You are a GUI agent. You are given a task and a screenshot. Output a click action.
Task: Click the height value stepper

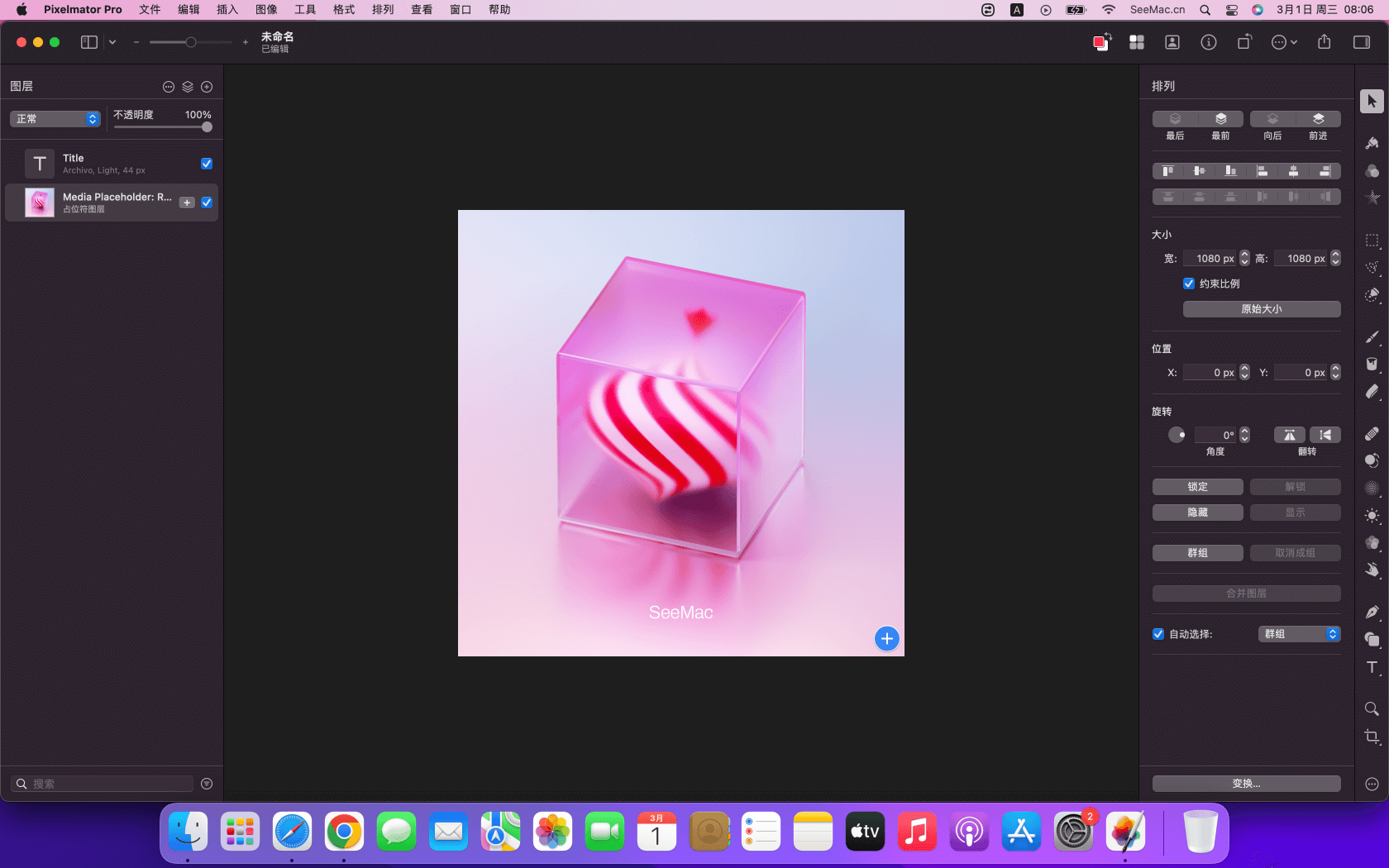pos(1335,259)
